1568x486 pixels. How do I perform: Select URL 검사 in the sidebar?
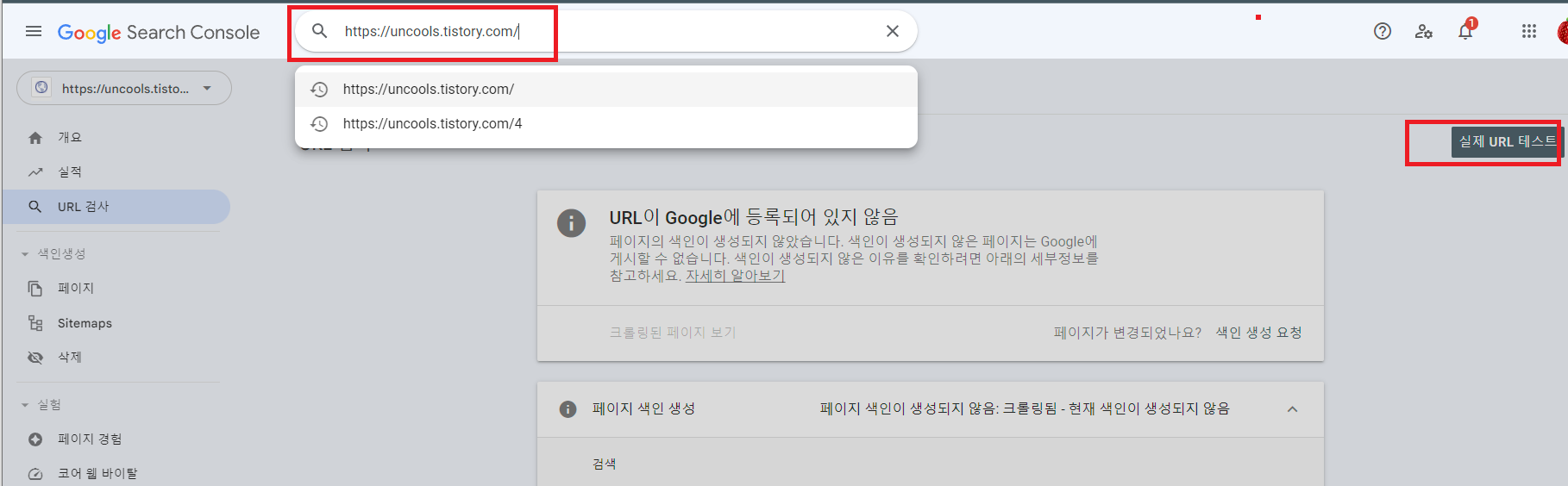coord(116,207)
